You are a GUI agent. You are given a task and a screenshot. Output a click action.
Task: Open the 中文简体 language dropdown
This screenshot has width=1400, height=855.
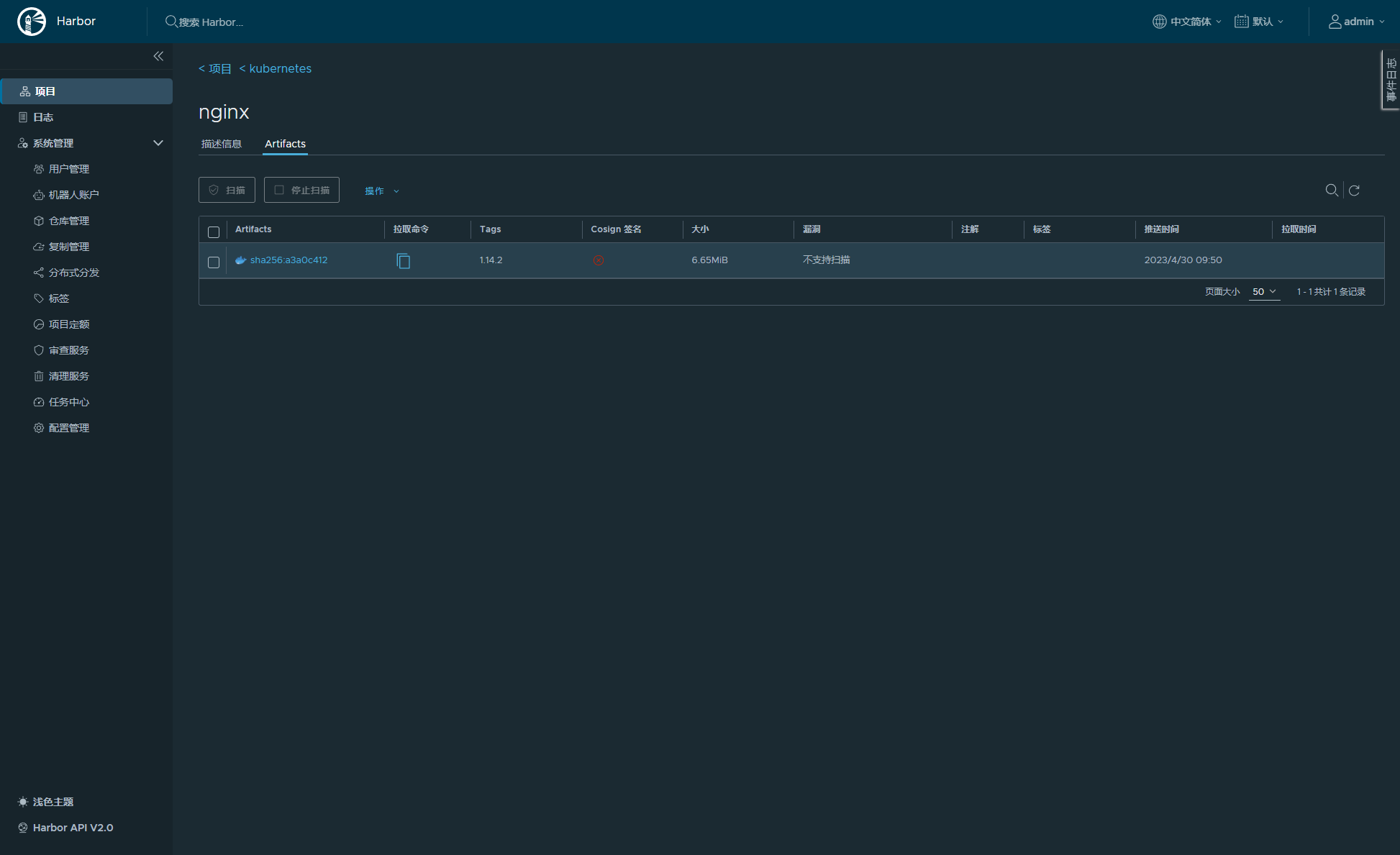coord(1187,22)
